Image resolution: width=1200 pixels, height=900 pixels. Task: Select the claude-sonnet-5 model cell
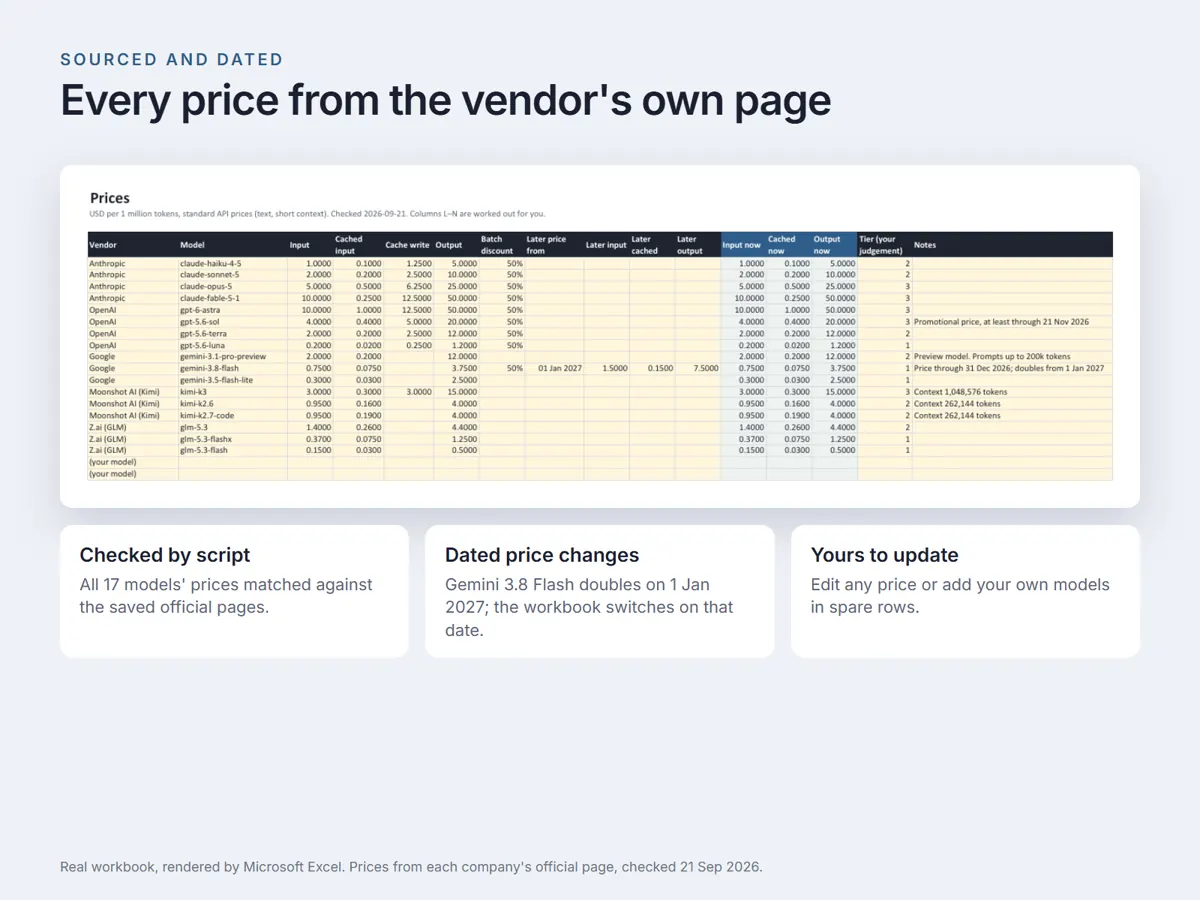[233, 275]
